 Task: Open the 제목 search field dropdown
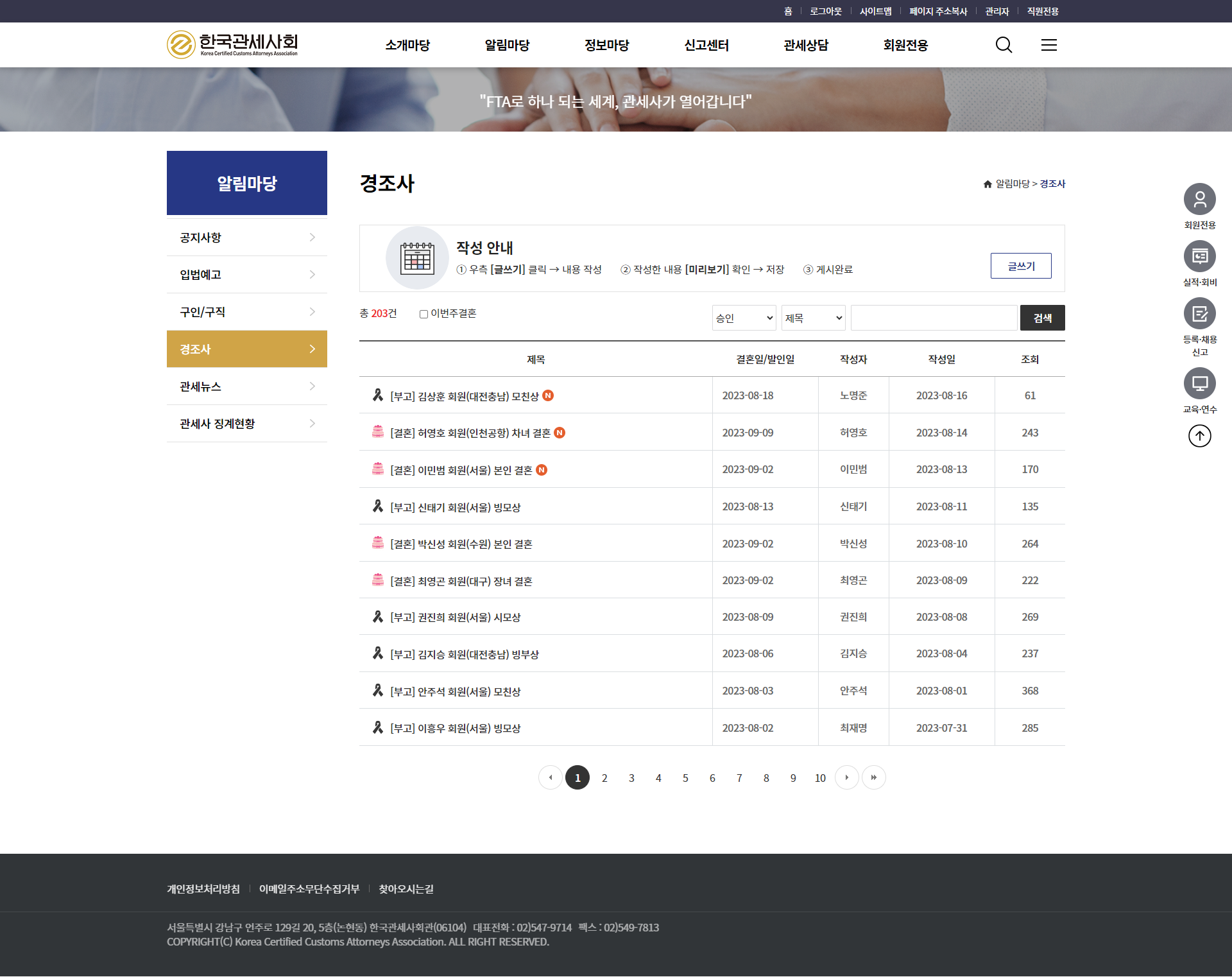(x=813, y=318)
